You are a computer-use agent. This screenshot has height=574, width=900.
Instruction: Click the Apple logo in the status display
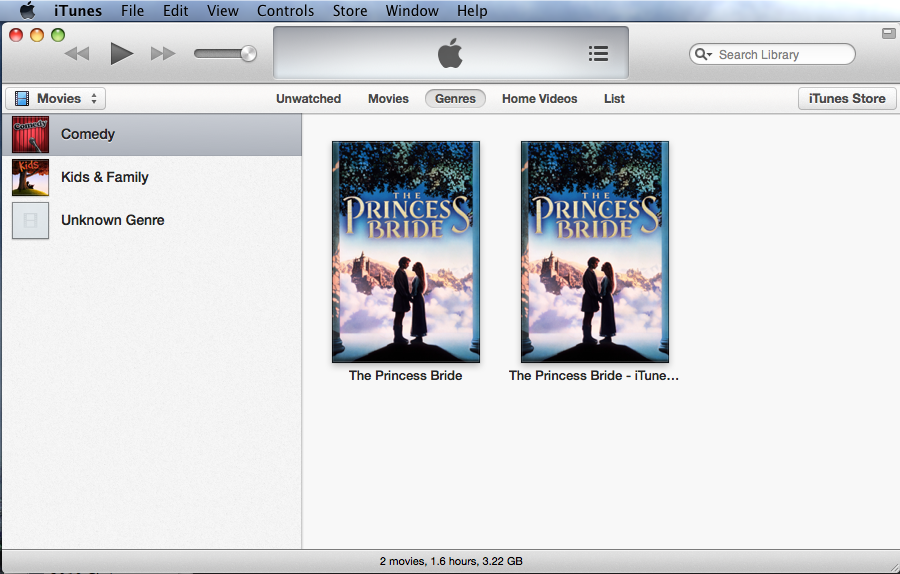(450, 53)
